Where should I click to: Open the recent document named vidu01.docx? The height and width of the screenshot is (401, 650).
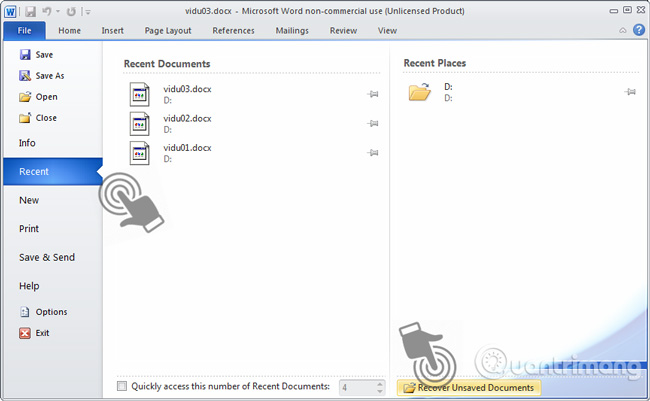pyautogui.click(x=187, y=148)
